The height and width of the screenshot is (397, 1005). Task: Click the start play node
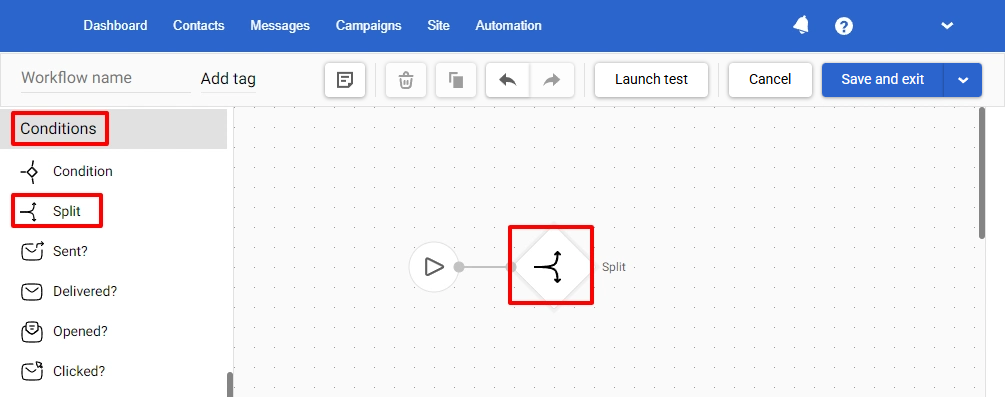tap(434, 267)
